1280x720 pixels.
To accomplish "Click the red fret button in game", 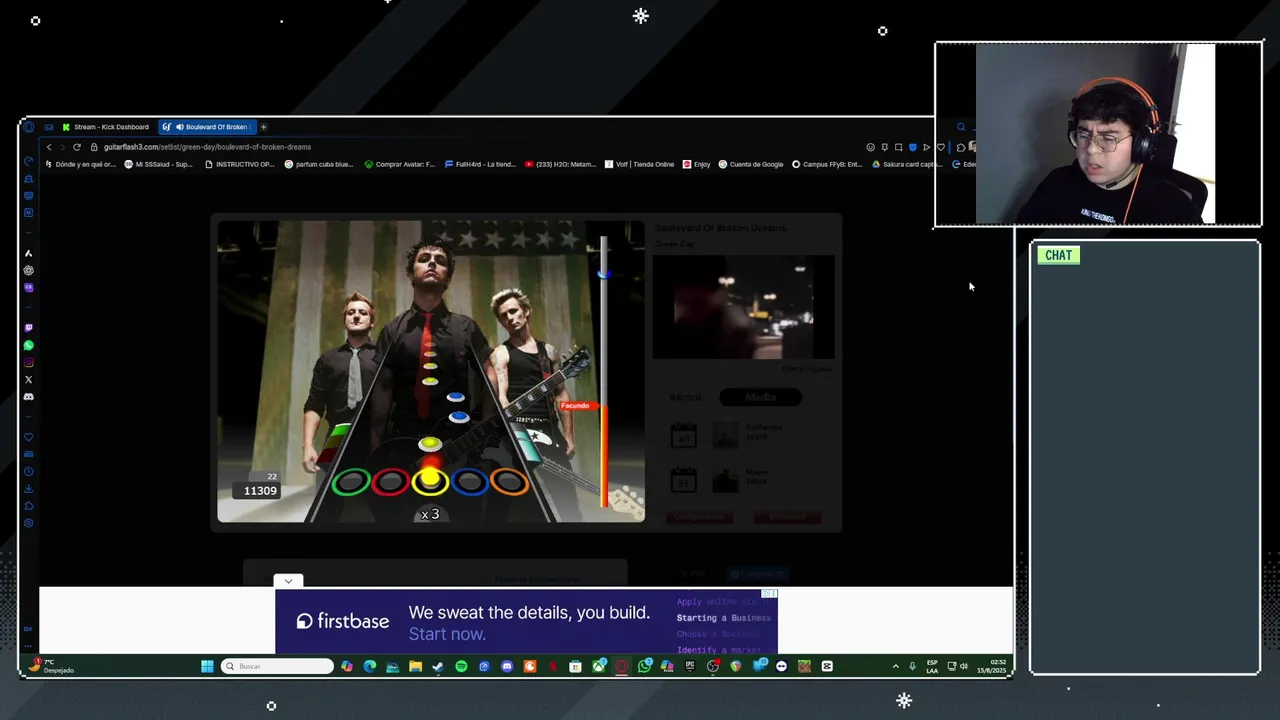I will [x=390, y=482].
